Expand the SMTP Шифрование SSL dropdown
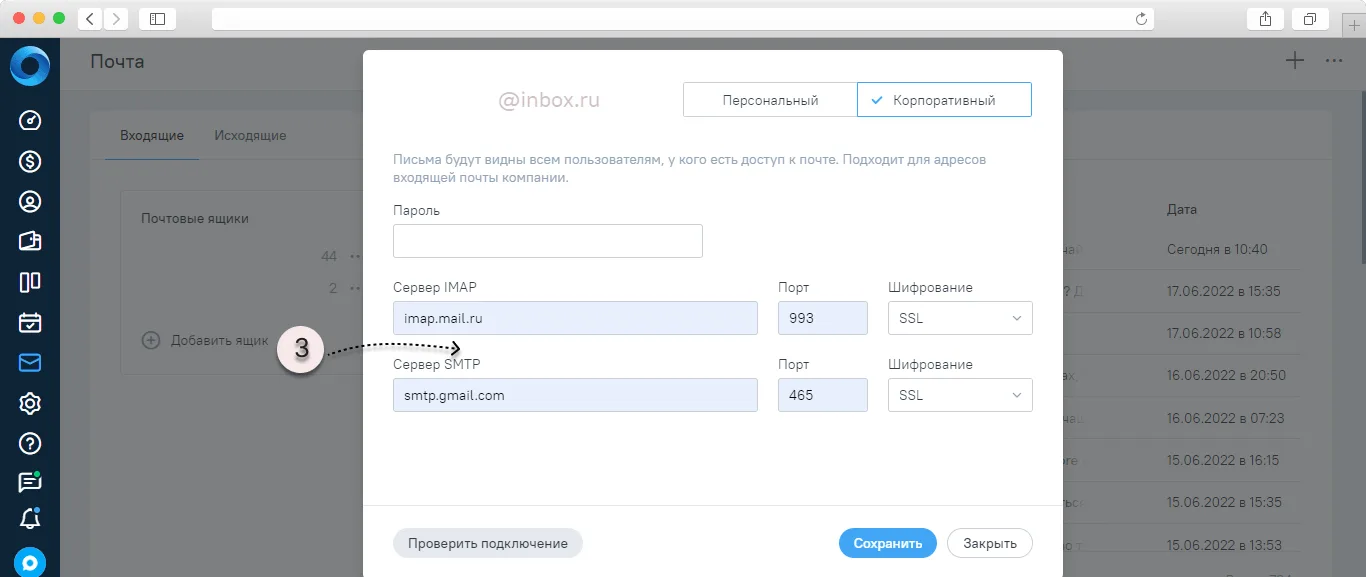Viewport: 1366px width, 577px height. 960,395
